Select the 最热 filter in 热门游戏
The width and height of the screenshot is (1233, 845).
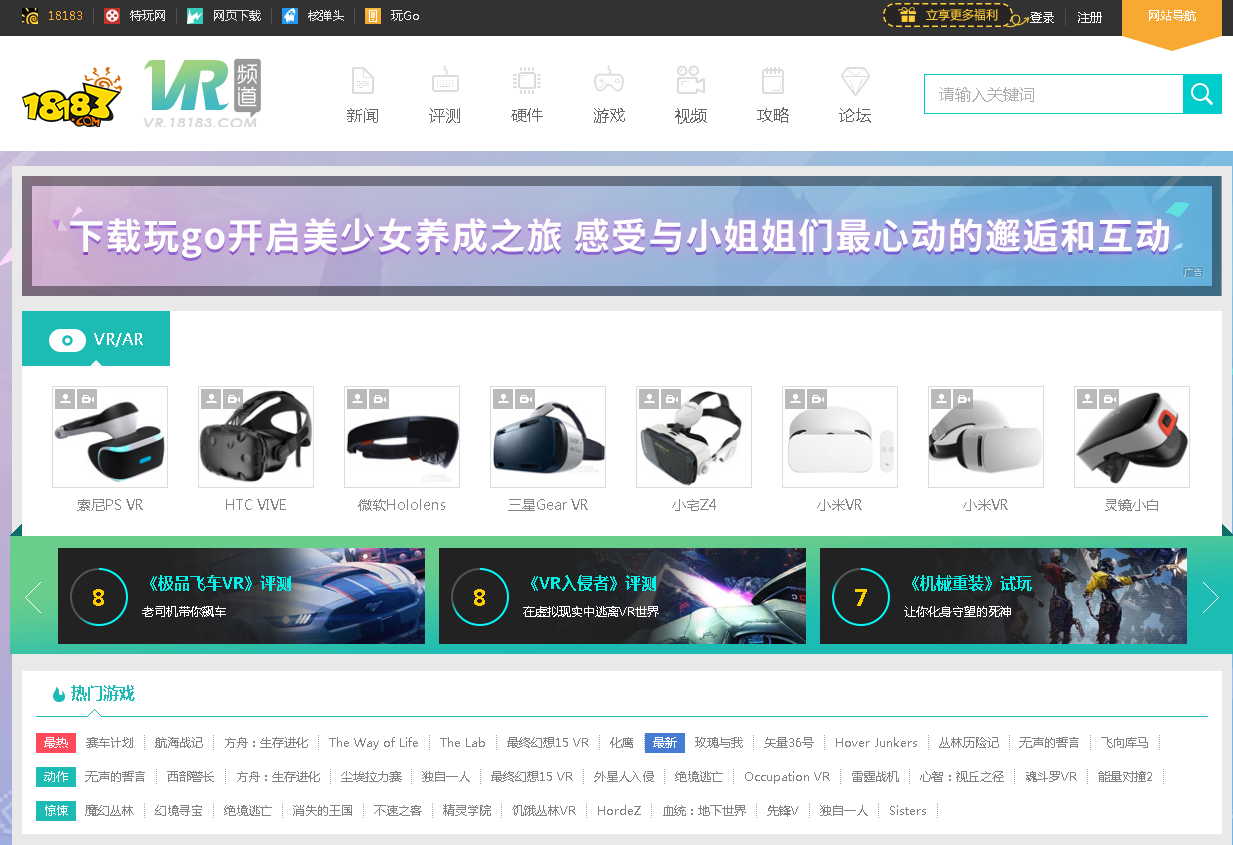(x=55, y=743)
